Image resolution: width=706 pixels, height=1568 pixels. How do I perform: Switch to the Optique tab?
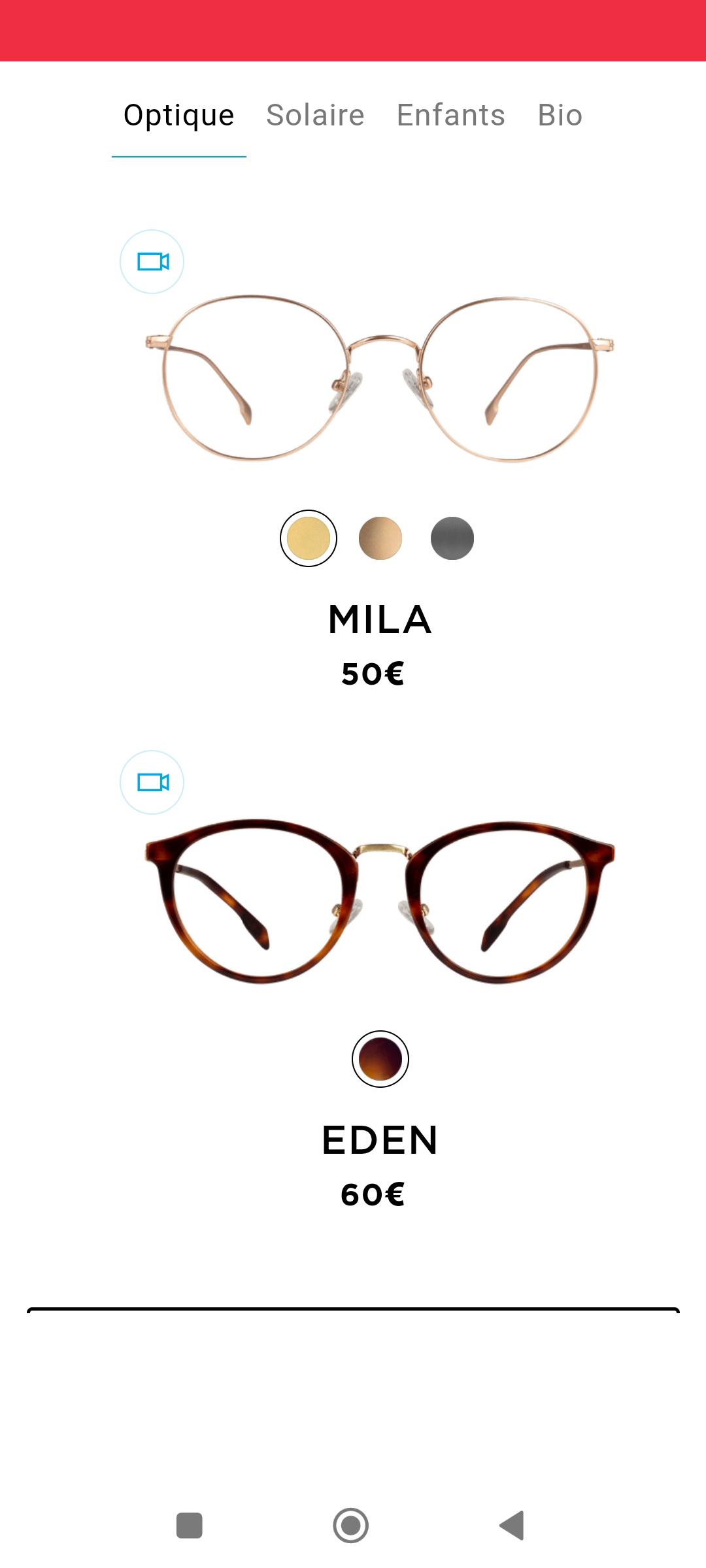tap(179, 116)
